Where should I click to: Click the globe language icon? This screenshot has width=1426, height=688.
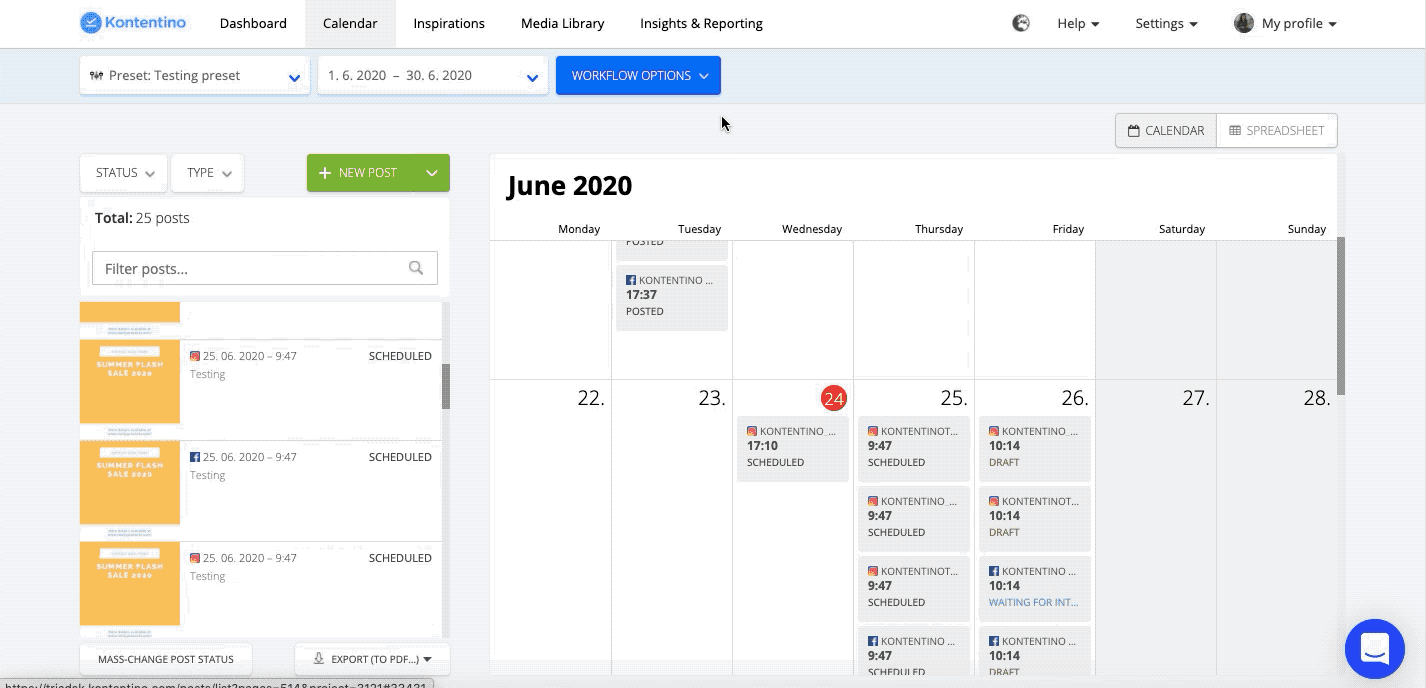[x=1021, y=23]
